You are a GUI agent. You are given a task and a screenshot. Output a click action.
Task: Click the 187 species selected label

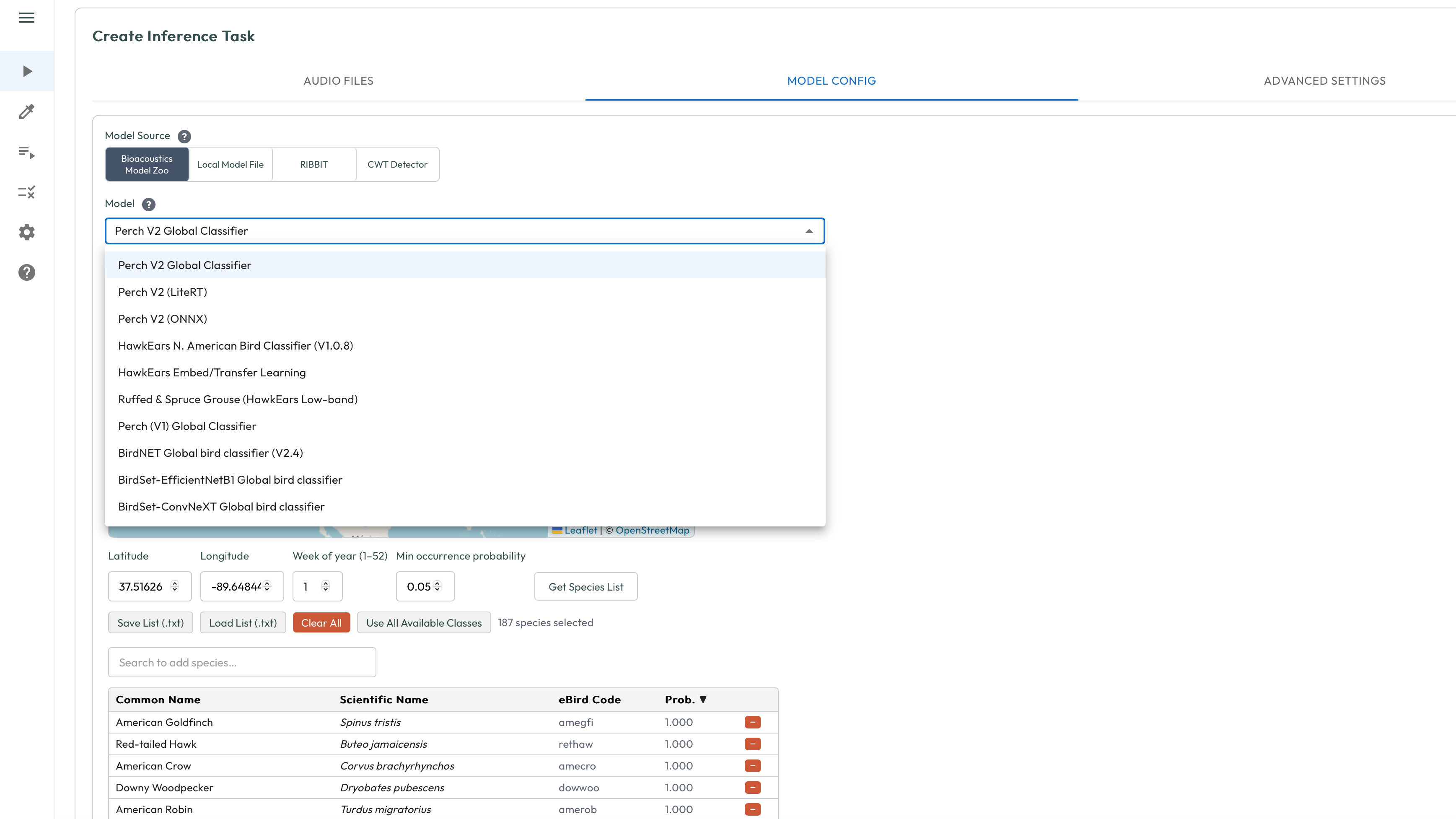point(545,623)
